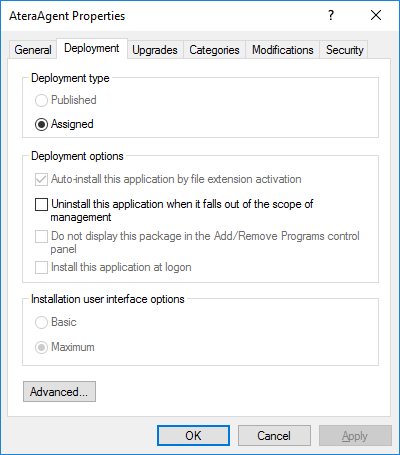Open the Advanced deployment options
The height and width of the screenshot is (455, 400).
59,392
